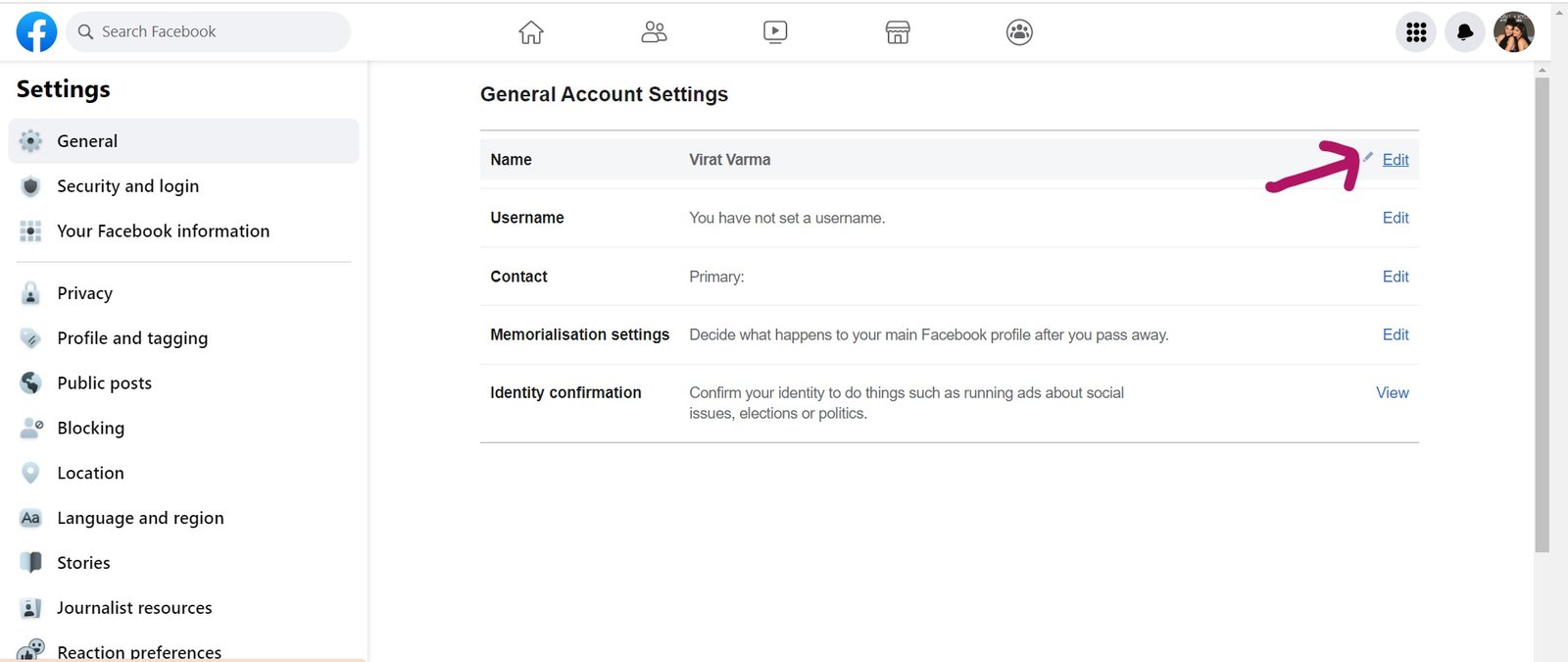Click the Reaction preferences icon
The width and height of the screenshot is (1568, 662).
point(31,650)
